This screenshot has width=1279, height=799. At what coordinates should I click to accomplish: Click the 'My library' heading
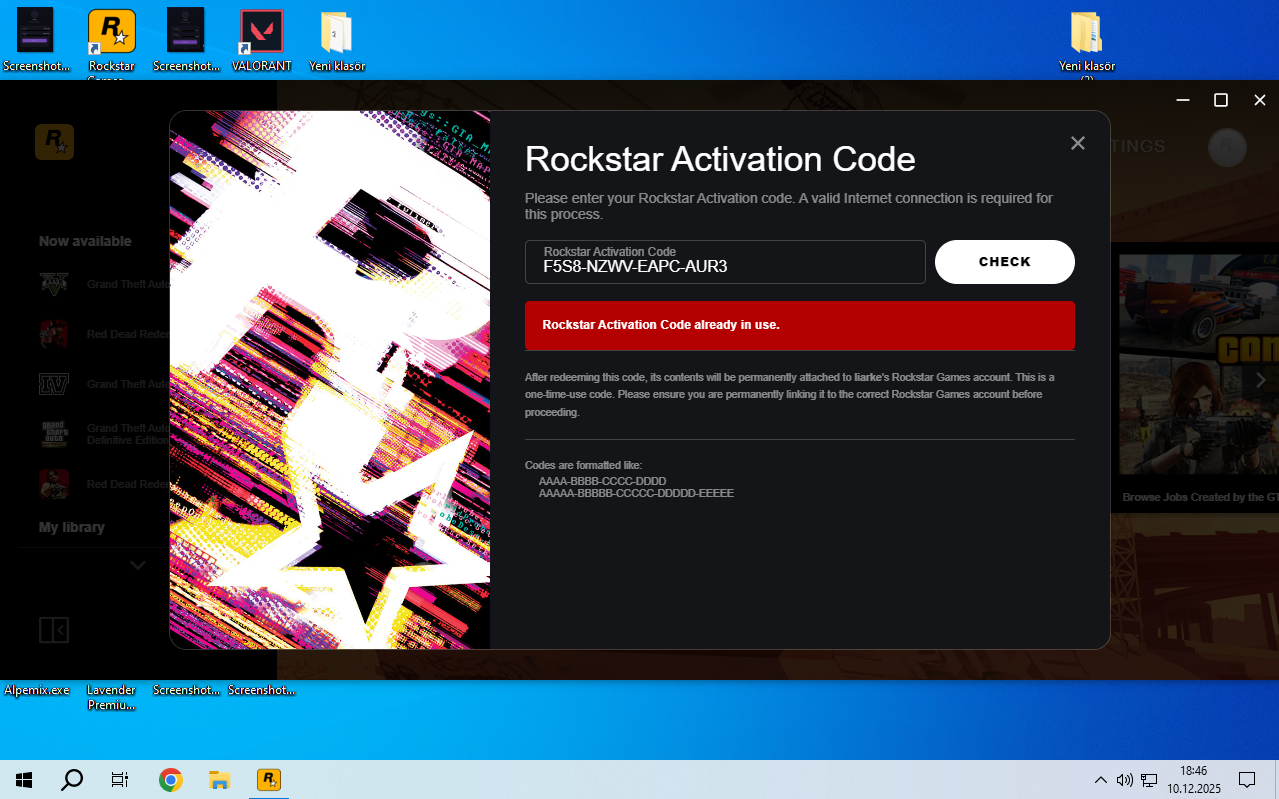tap(72, 527)
